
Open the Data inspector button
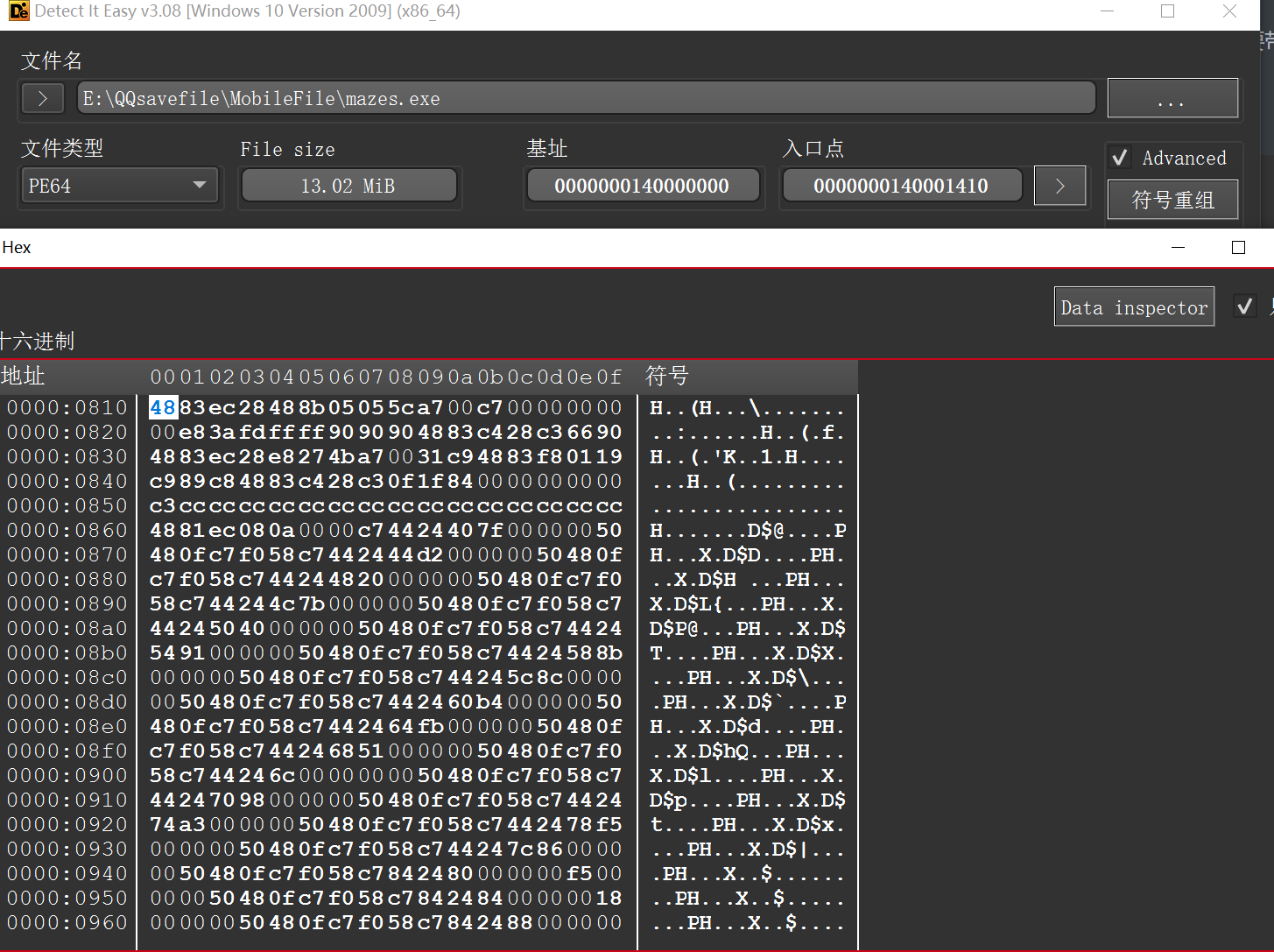[x=1134, y=307]
